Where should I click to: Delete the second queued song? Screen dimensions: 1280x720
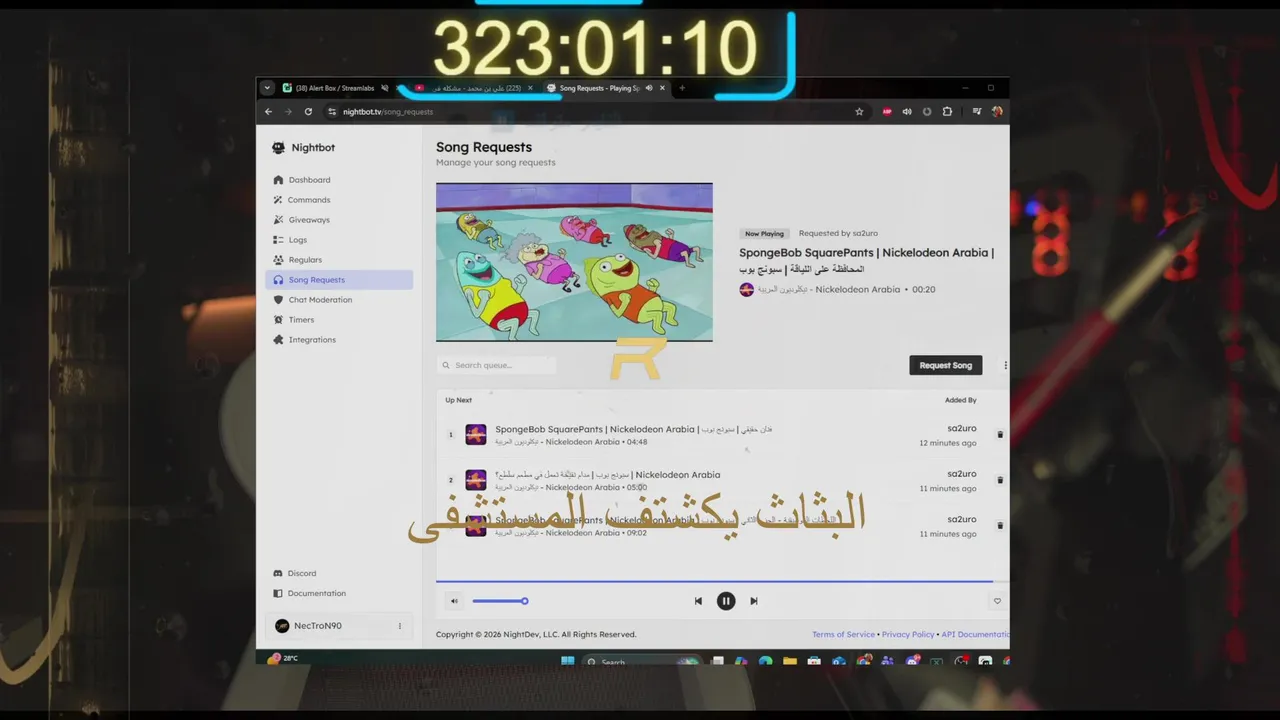pyautogui.click(x=1000, y=480)
